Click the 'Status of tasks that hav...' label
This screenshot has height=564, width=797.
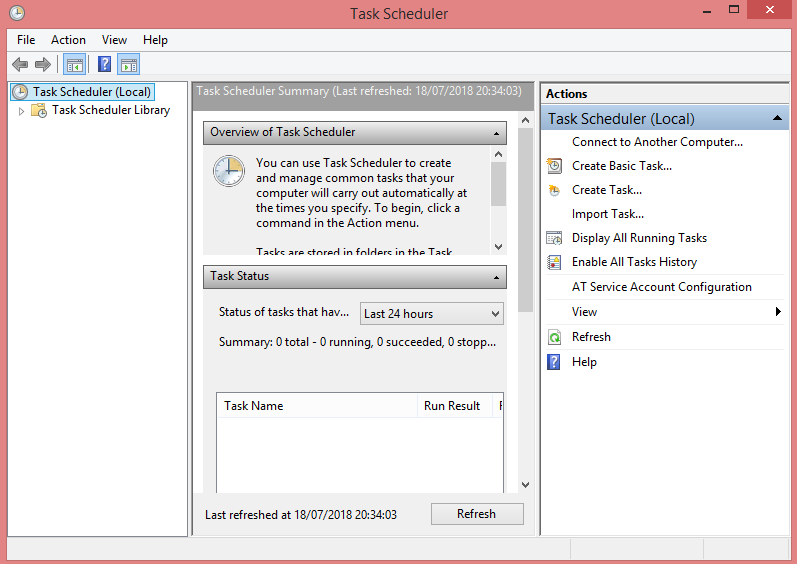284,312
